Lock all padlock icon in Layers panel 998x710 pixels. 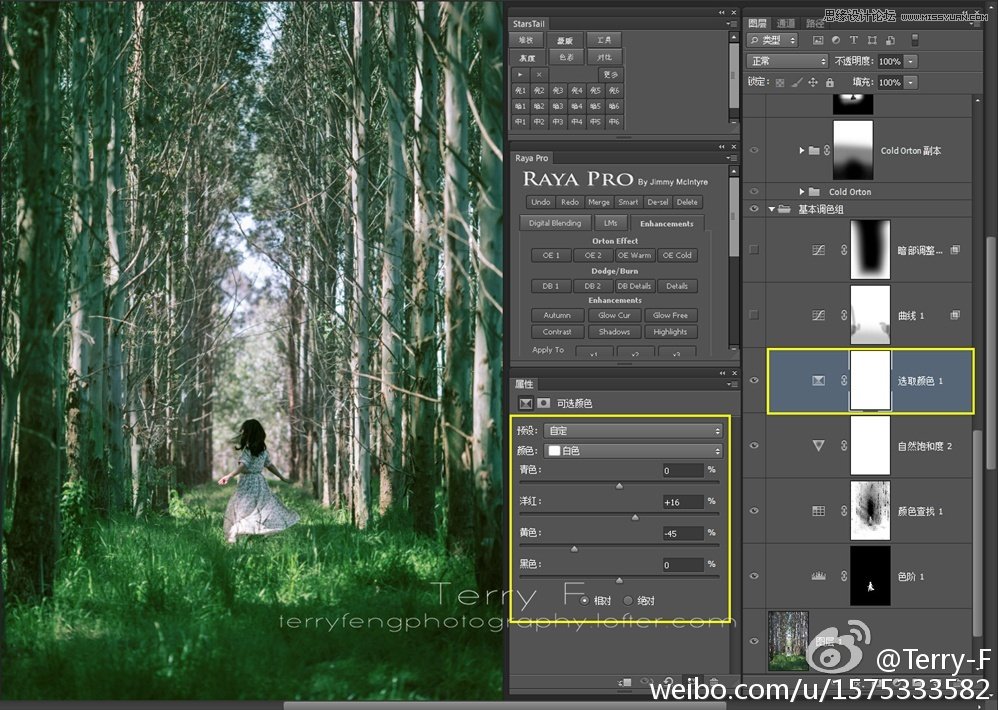click(829, 83)
